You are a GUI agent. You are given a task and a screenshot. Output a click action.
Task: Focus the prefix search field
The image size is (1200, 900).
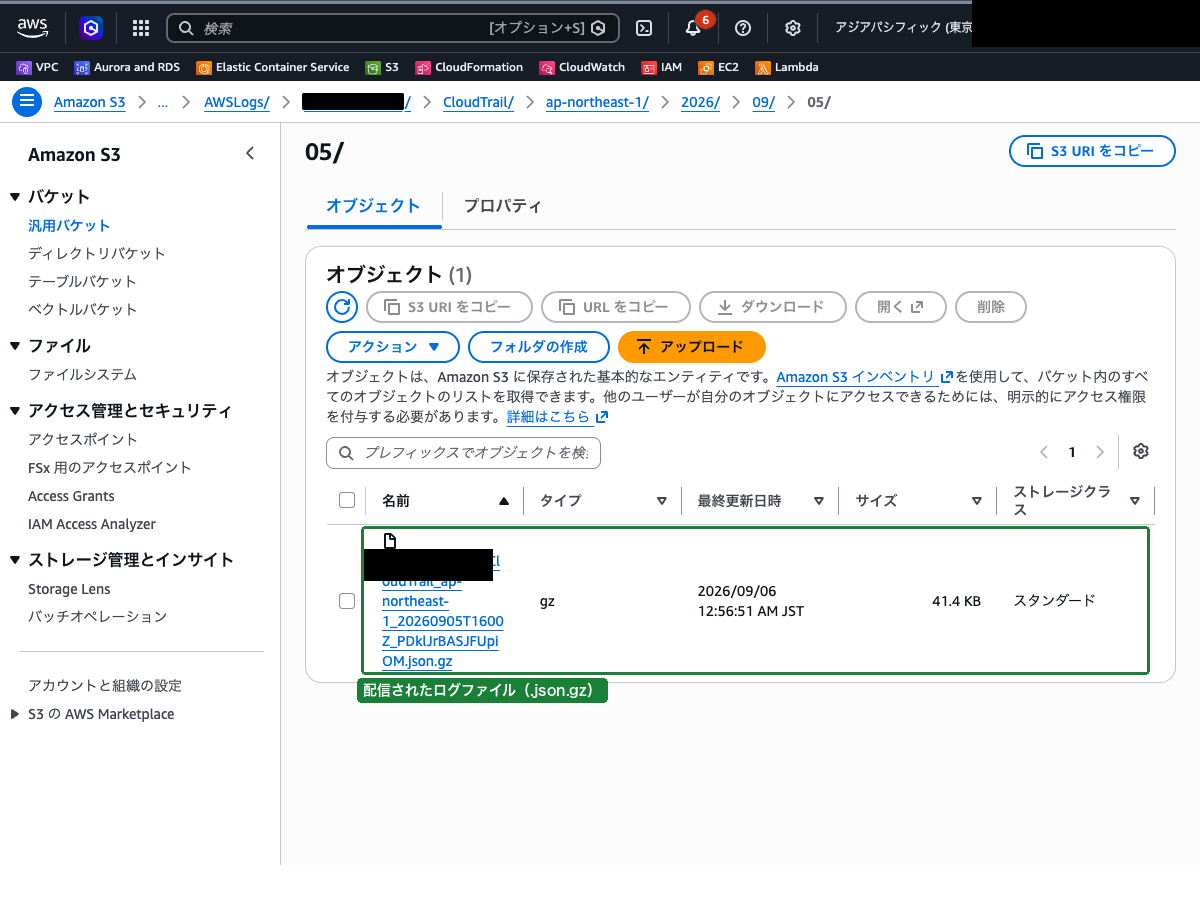pos(463,453)
